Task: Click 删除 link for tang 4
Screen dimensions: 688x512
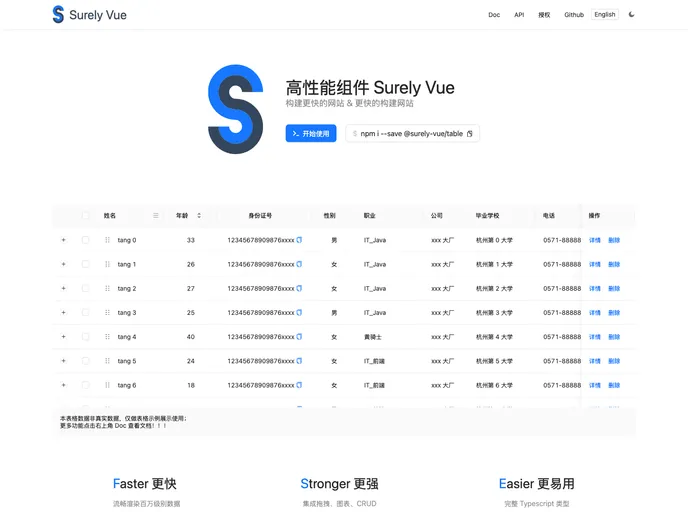Action: coord(614,337)
